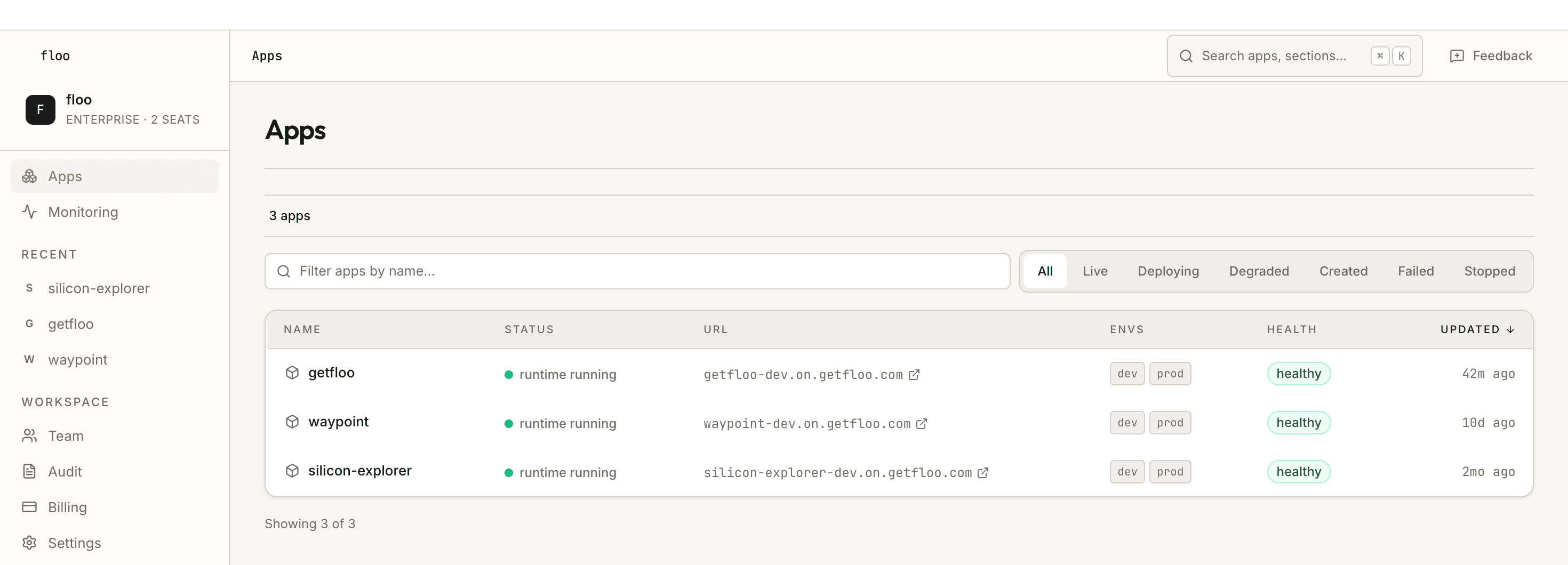Click the 'Showing 3 of 3' footer text
The image size is (1568, 565).
(x=310, y=523)
